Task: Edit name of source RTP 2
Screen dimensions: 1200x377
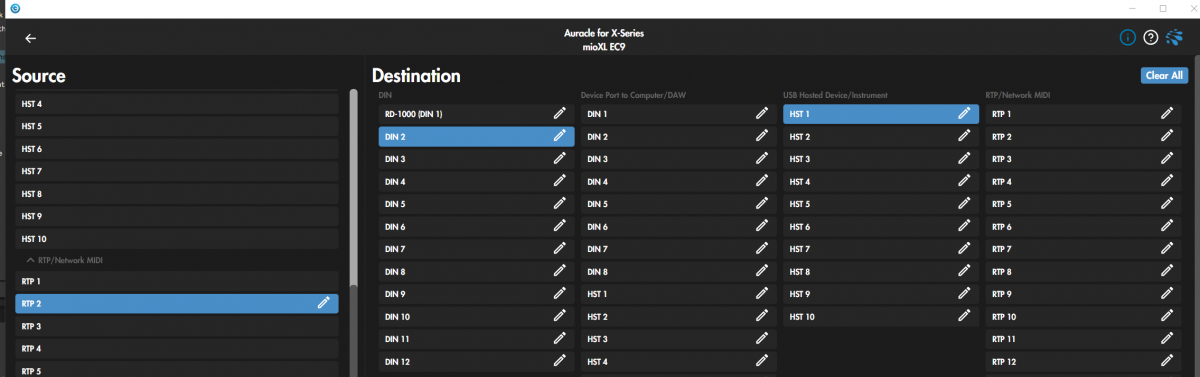Action: tap(323, 302)
